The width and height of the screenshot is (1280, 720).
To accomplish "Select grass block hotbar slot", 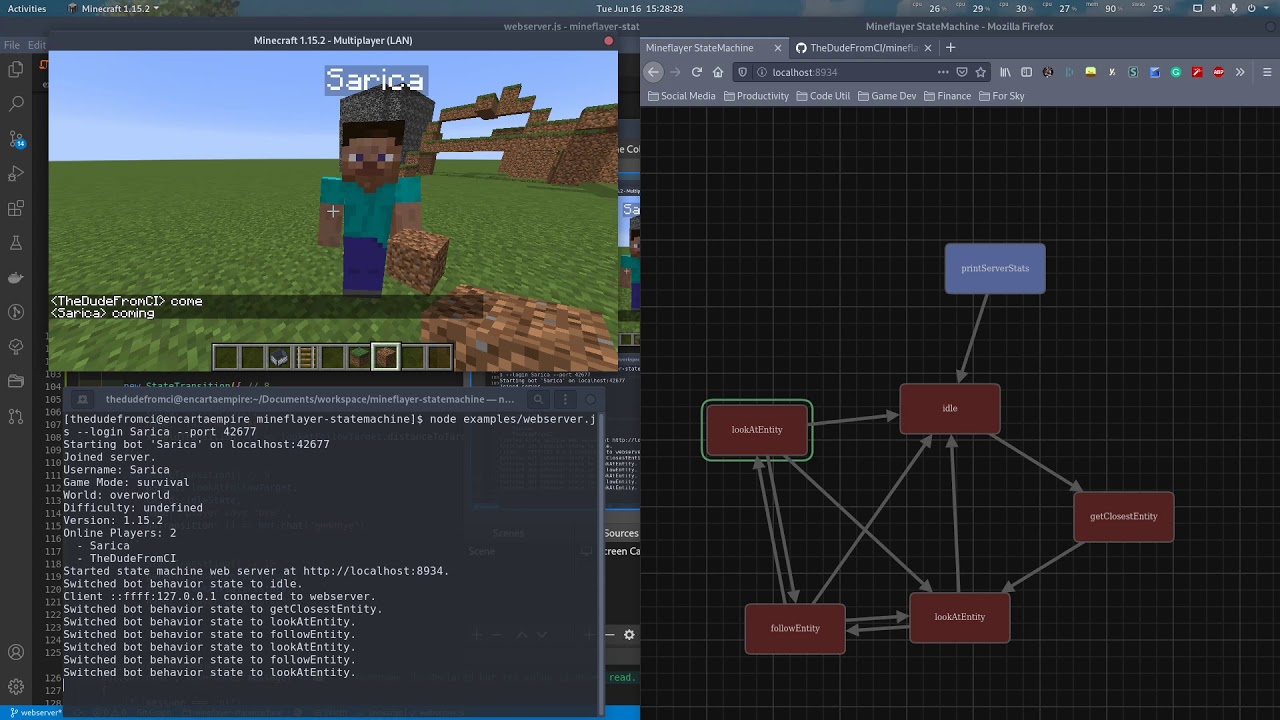I will pyautogui.click(x=359, y=356).
